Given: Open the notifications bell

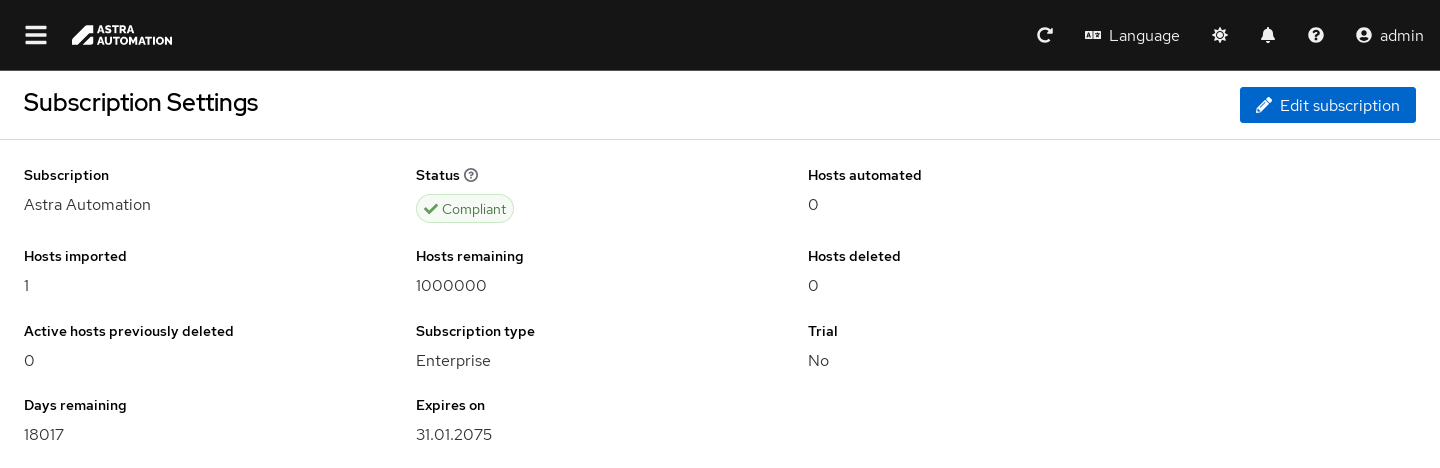Looking at the screenshot, I should (x=1268, y=35).
